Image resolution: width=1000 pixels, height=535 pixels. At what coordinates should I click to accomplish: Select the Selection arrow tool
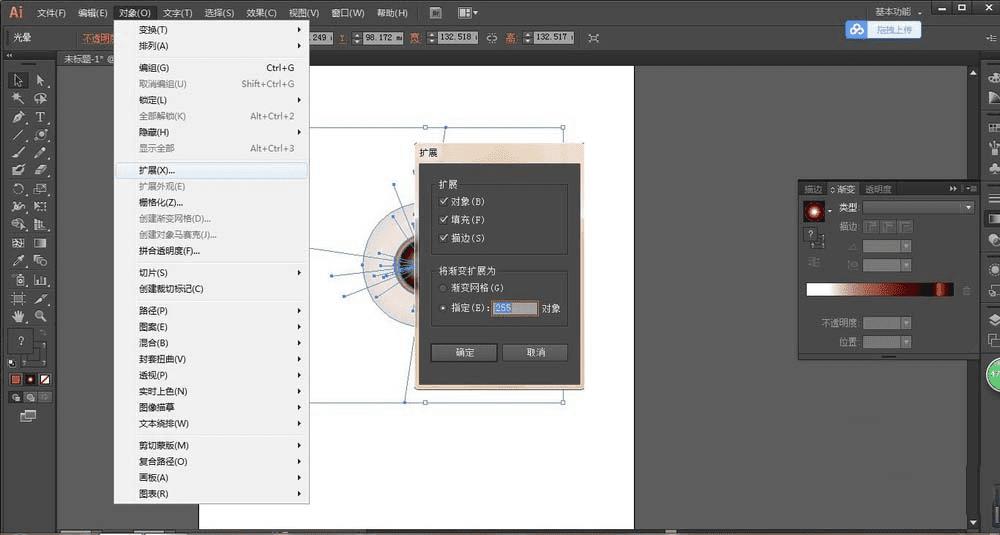pos(18,80)
